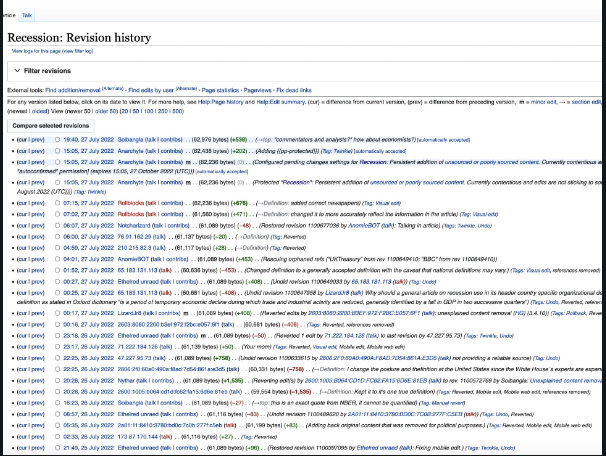Switch to the Talk tab

(27, 15)
